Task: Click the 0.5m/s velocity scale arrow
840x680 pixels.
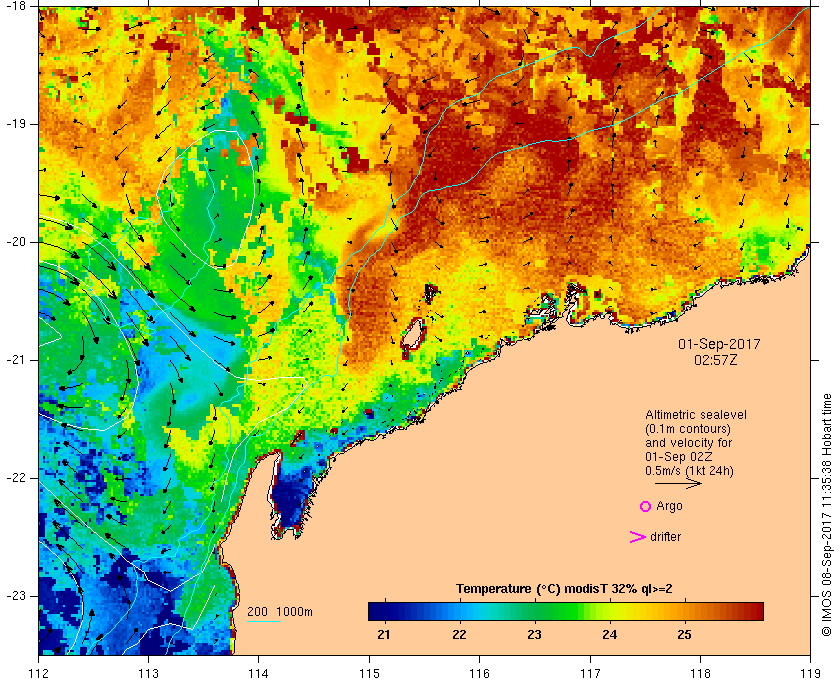Action: [678, 484]
